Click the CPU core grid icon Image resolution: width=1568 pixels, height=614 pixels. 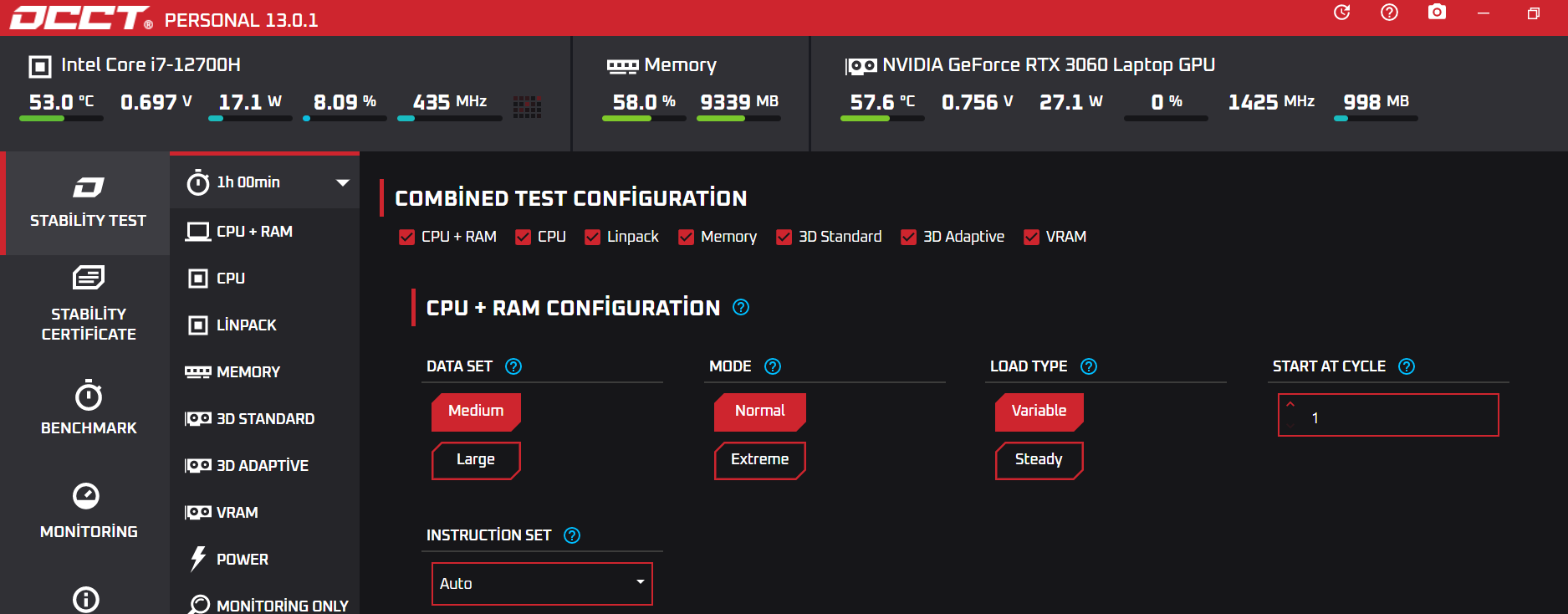pos(527,106)
